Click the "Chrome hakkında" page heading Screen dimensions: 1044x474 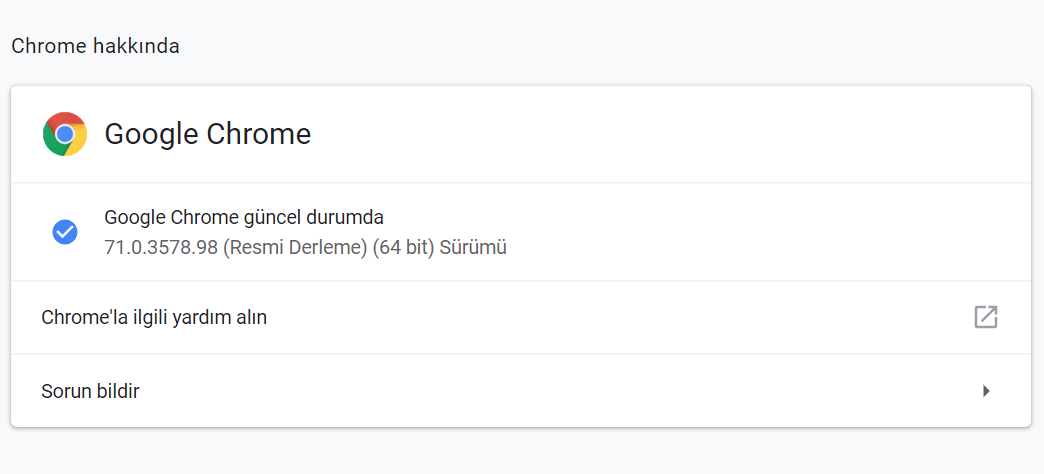click(x=95, y=46)
